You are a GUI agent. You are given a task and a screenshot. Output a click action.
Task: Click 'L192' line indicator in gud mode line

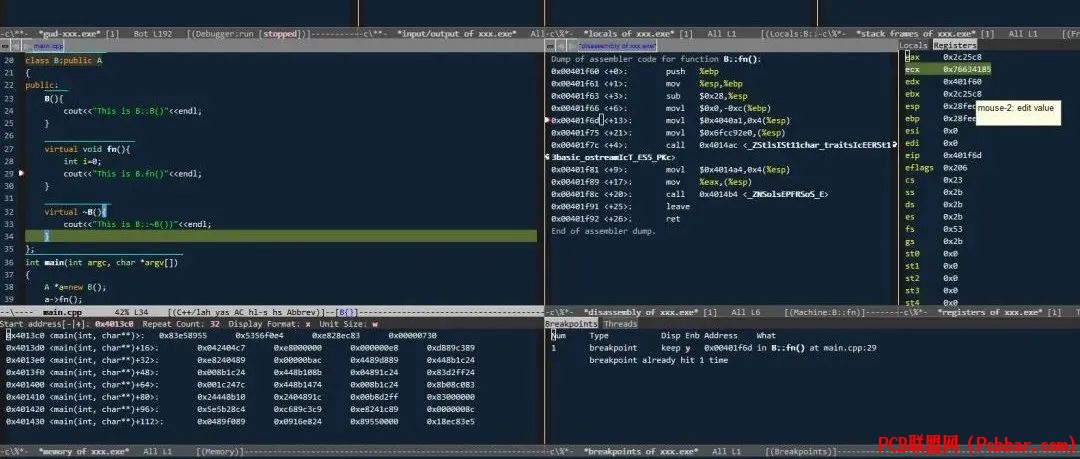pyautogui.click(x=162, y=33)
